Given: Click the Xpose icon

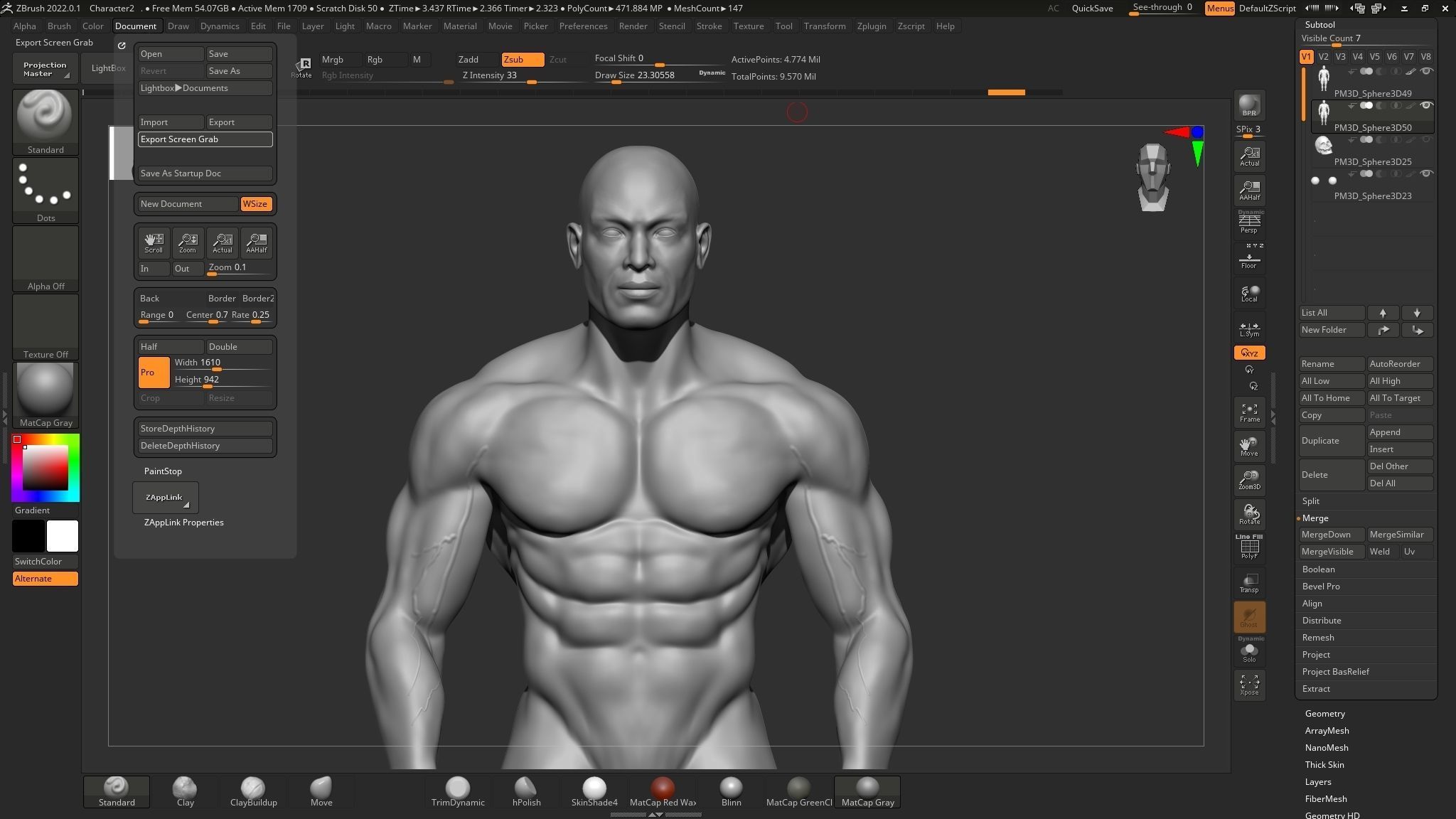Looking at the screenshot, I should click(1249, 685).
